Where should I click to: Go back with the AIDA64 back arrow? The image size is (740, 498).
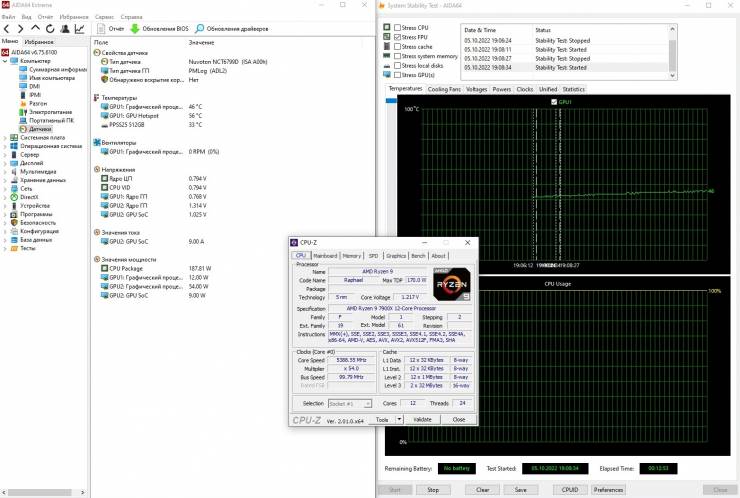point(7,29)
